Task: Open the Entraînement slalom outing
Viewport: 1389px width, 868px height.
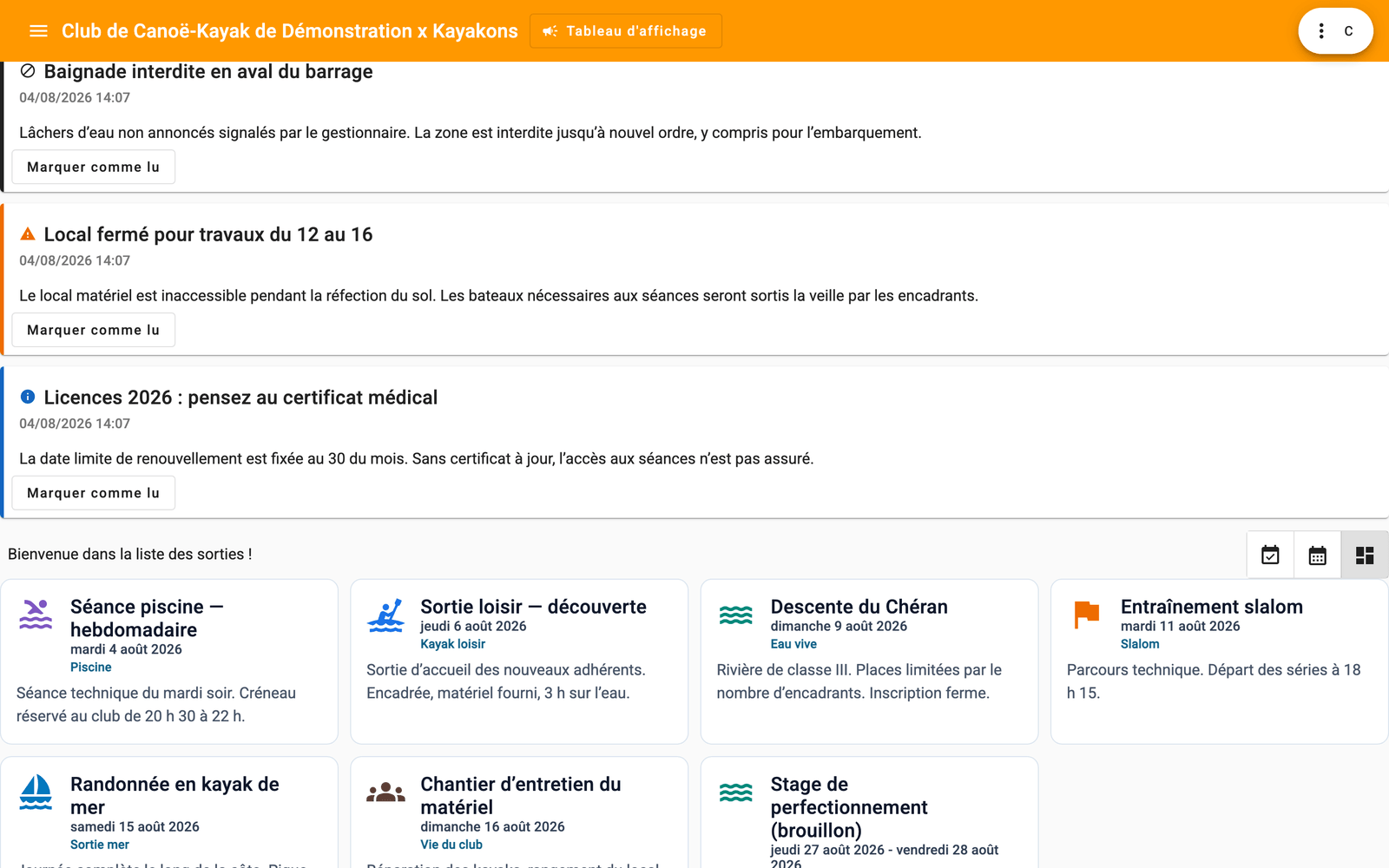Action: tap(1220, 661)
